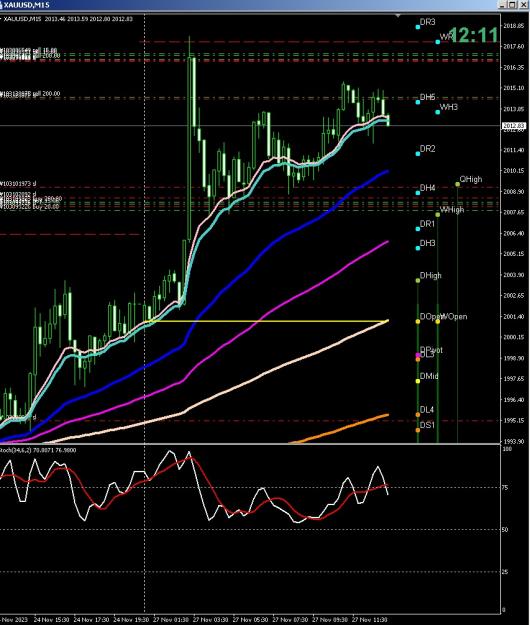Click the 24 Nov 15:30 time label
Viewport: 530px width, 625px height.
[x=51, y=620]
